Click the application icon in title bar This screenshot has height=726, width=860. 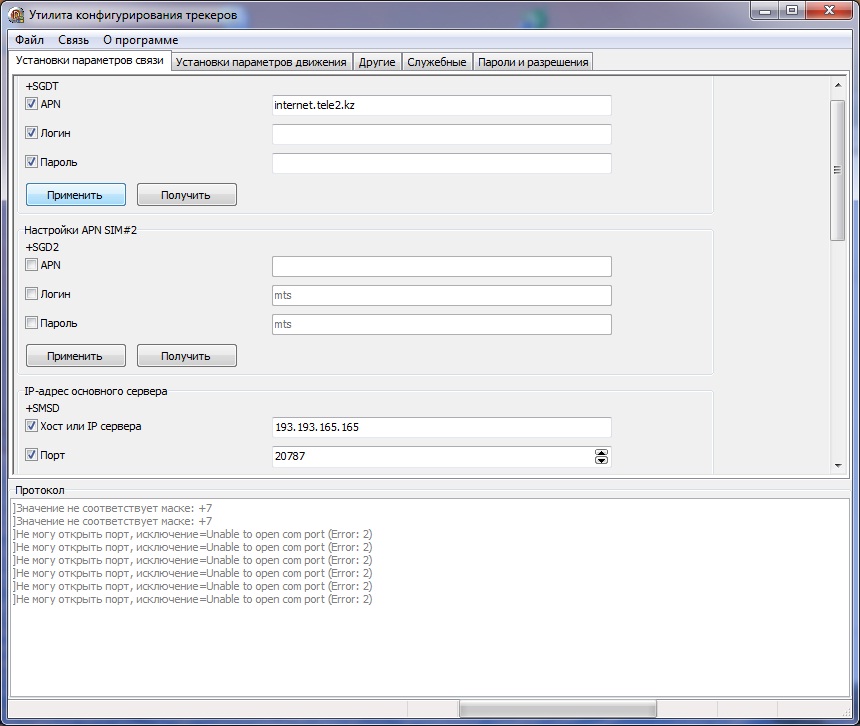click(x=16, y=16)
